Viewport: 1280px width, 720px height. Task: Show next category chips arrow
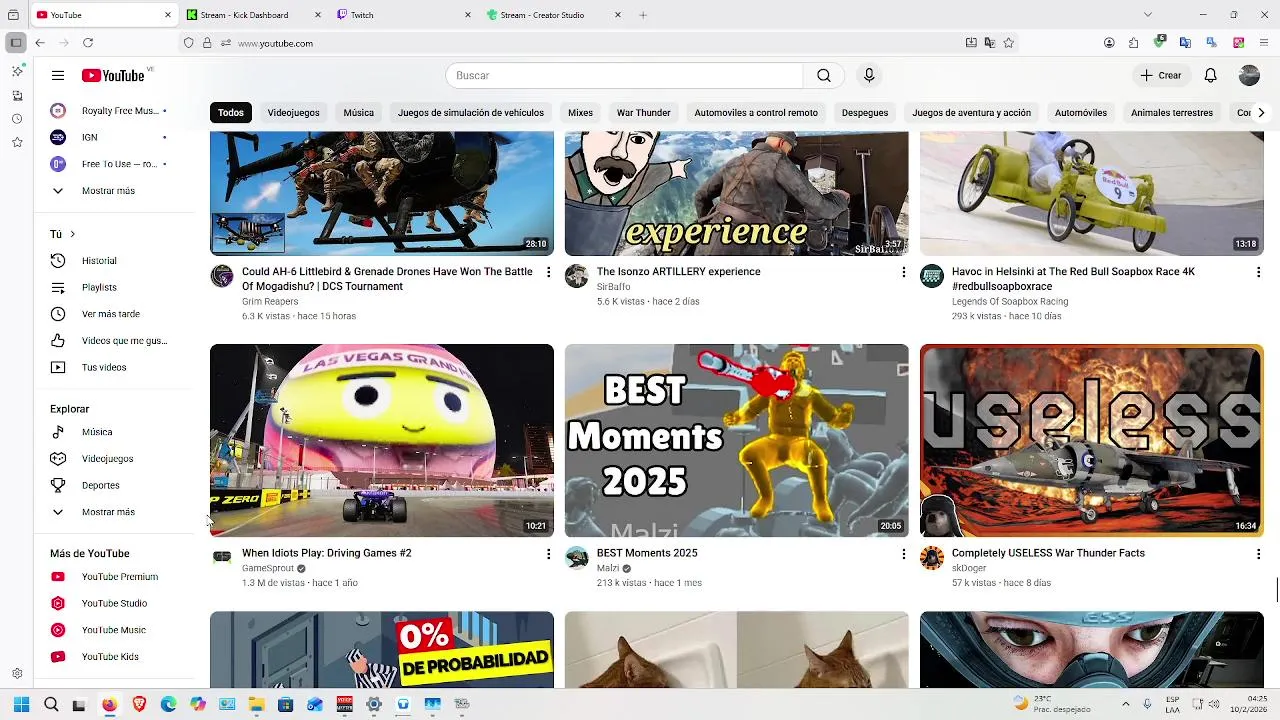click(x=1261, y=113)
